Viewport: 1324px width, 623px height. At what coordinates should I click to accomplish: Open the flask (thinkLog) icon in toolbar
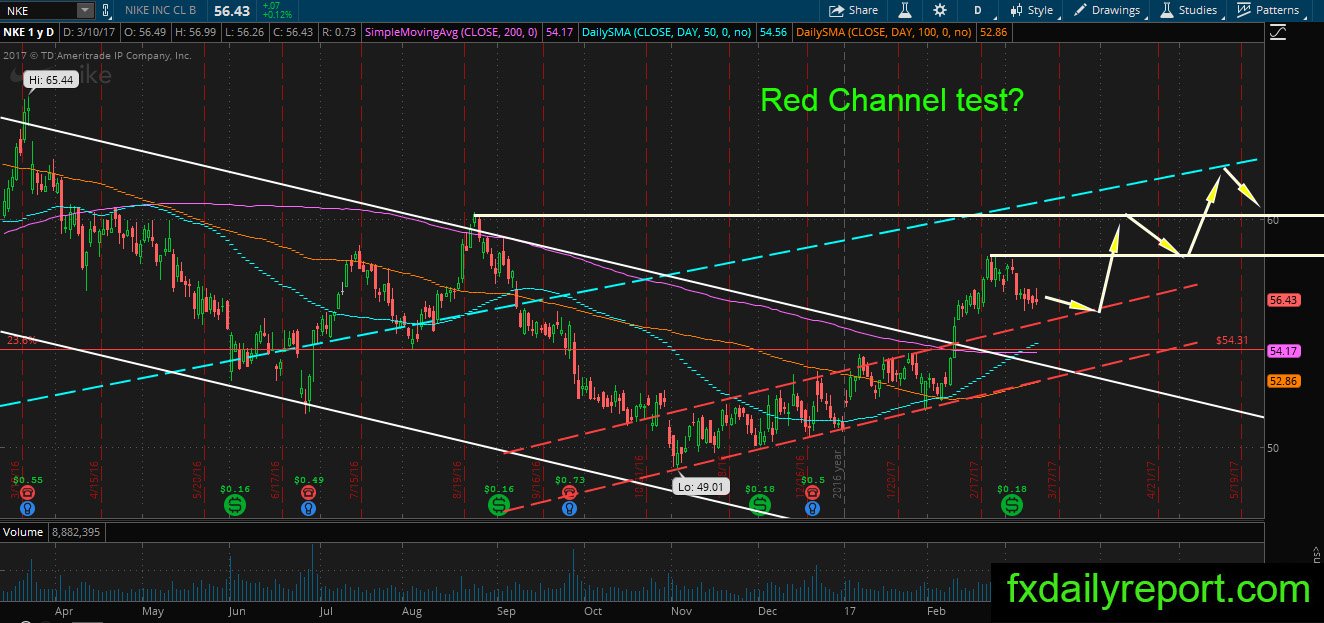[x=903, y=10]
